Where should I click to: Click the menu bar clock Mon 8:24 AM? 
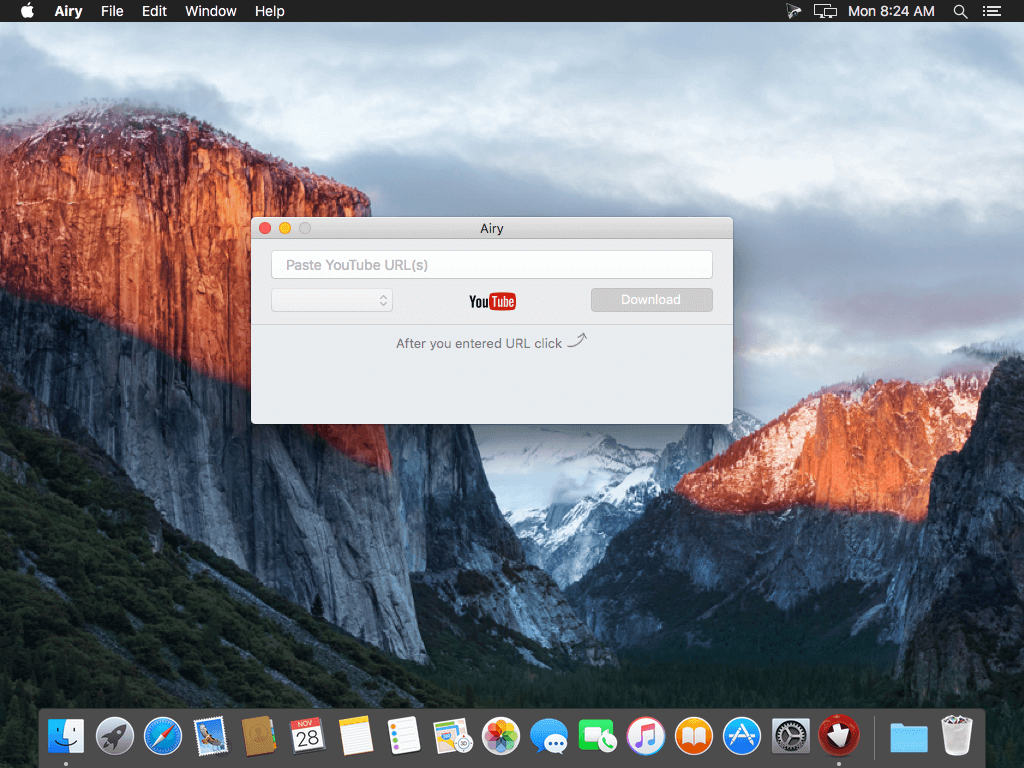(891, 11)
